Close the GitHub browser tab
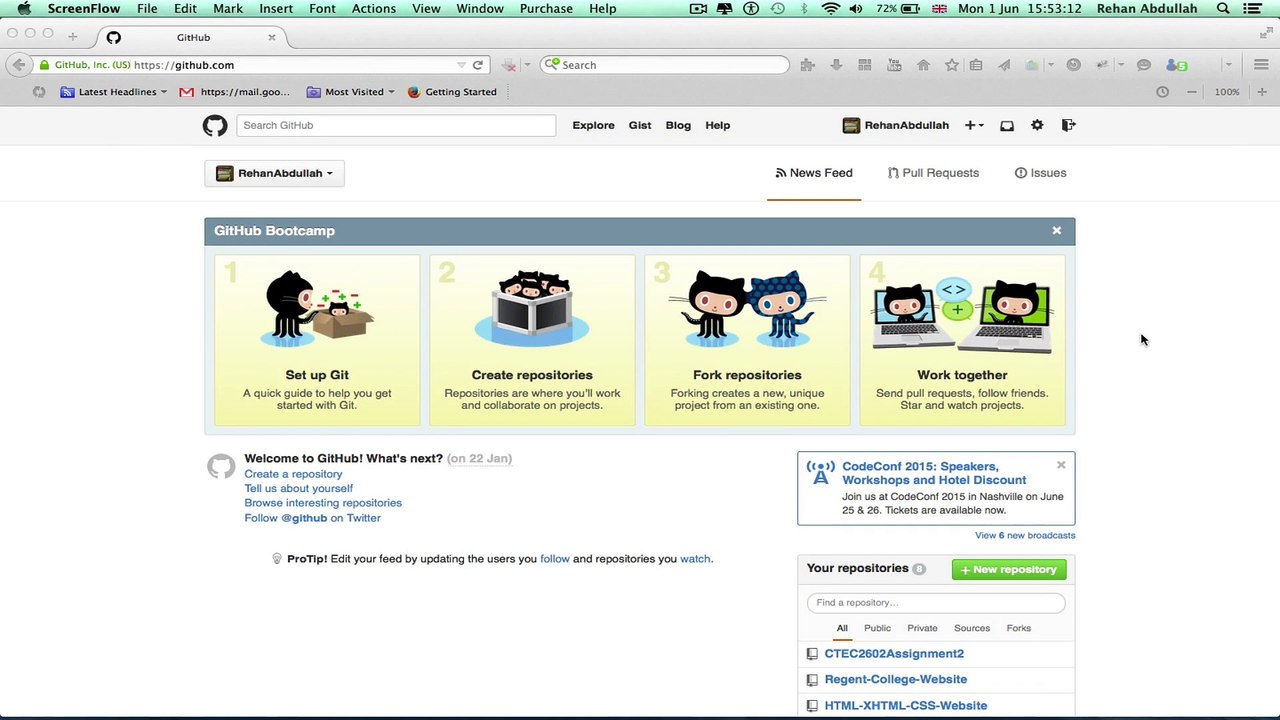 click(x=271, y=37)
